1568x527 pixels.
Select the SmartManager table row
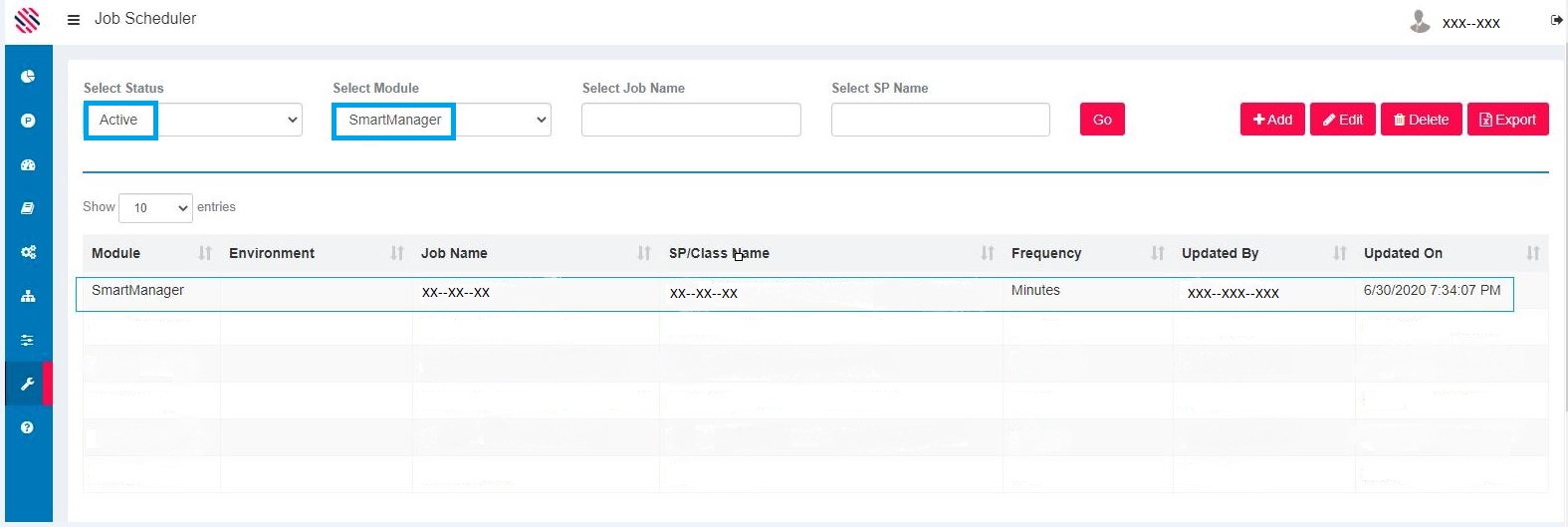[793, 293]
